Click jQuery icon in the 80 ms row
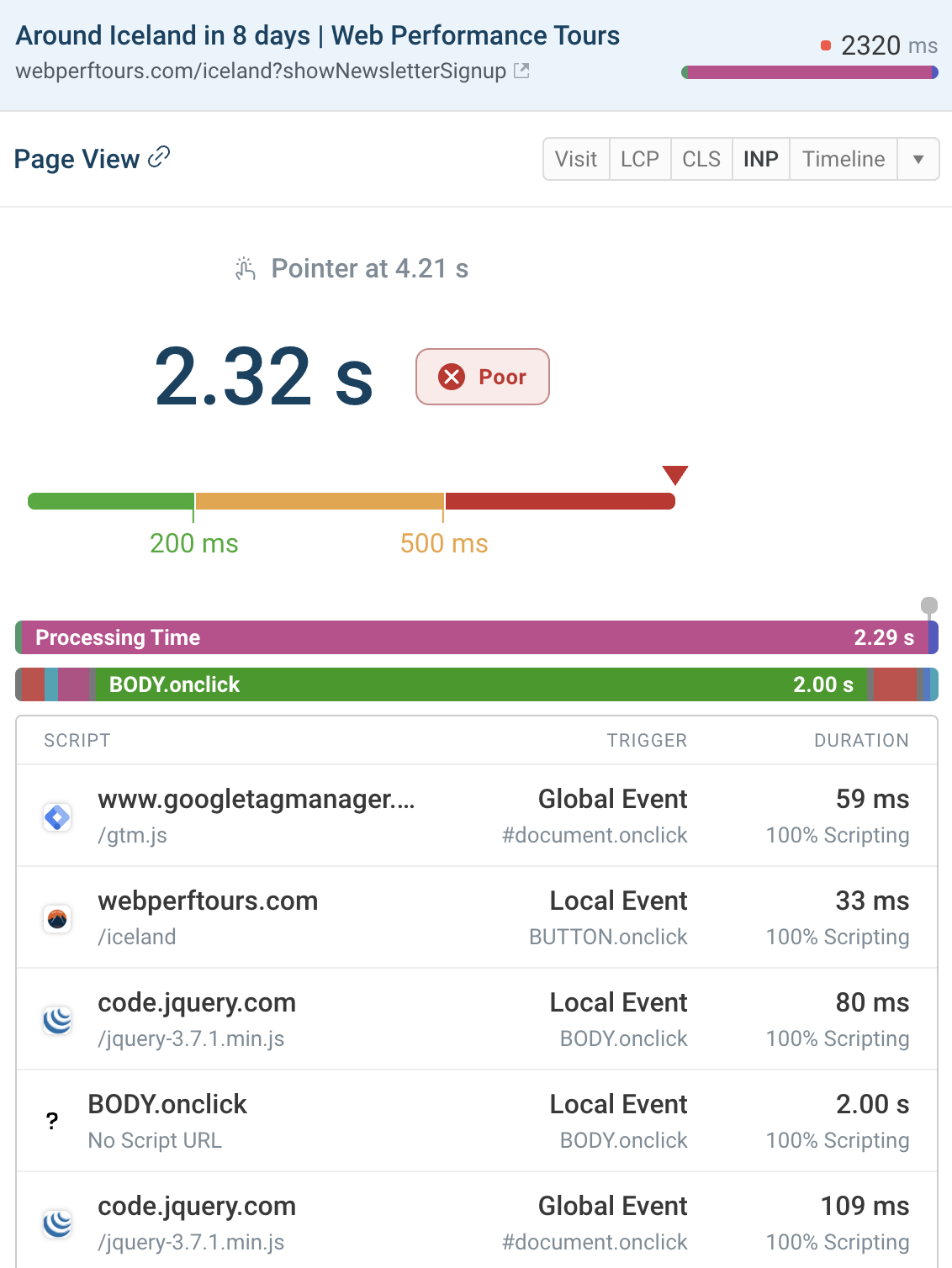The image size is (952, 1268). click(x=57, y=1020)
